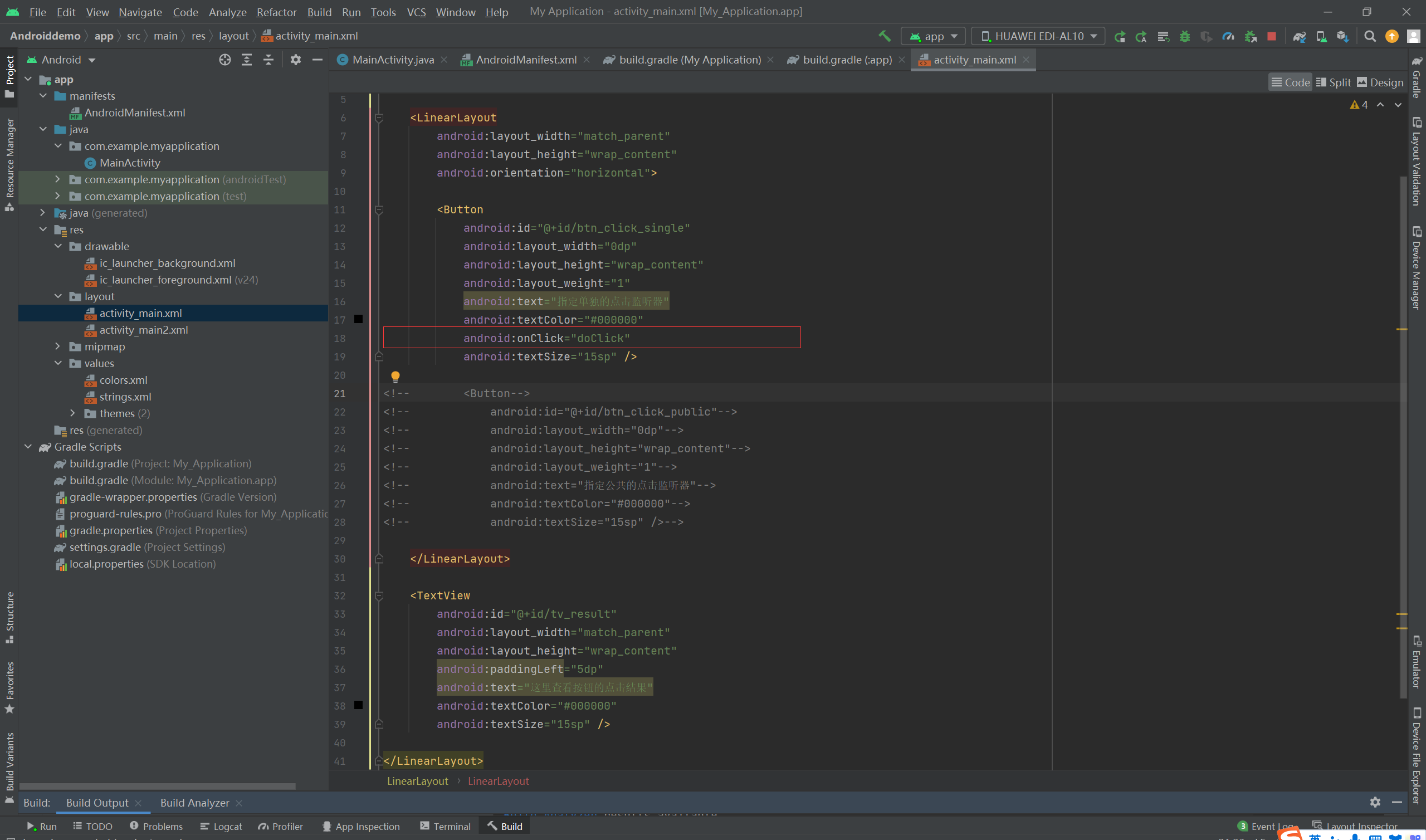Open the Refactor menu
Viewport: 1426px width, 840px height.
tap(276, 12)
